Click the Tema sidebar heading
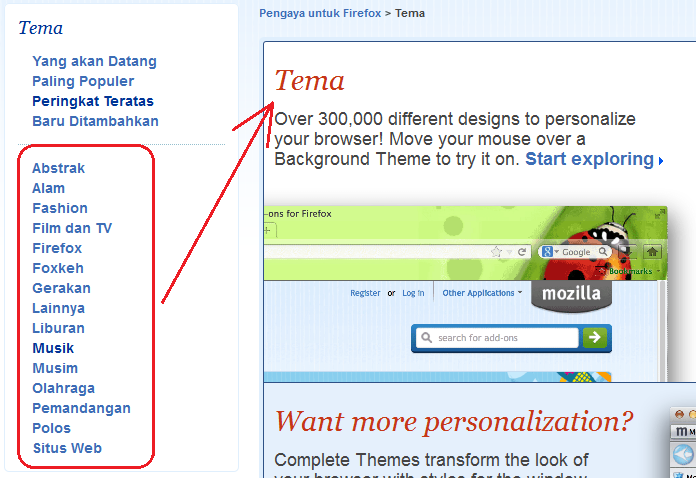Image resolution: width=696 pixels, height=478 pixels. click(x=40, y=28)
